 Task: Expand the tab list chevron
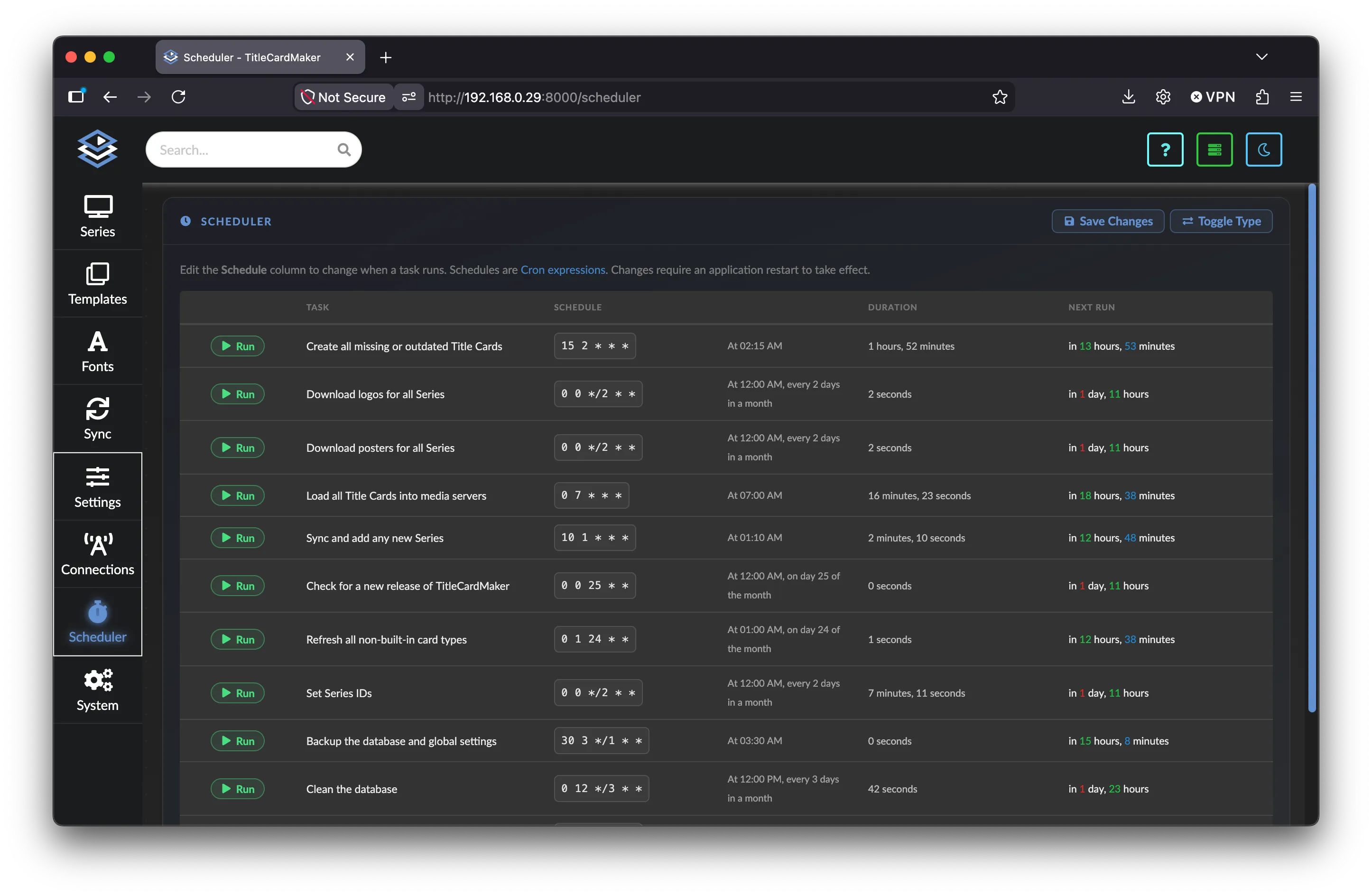pos(1262,56)
